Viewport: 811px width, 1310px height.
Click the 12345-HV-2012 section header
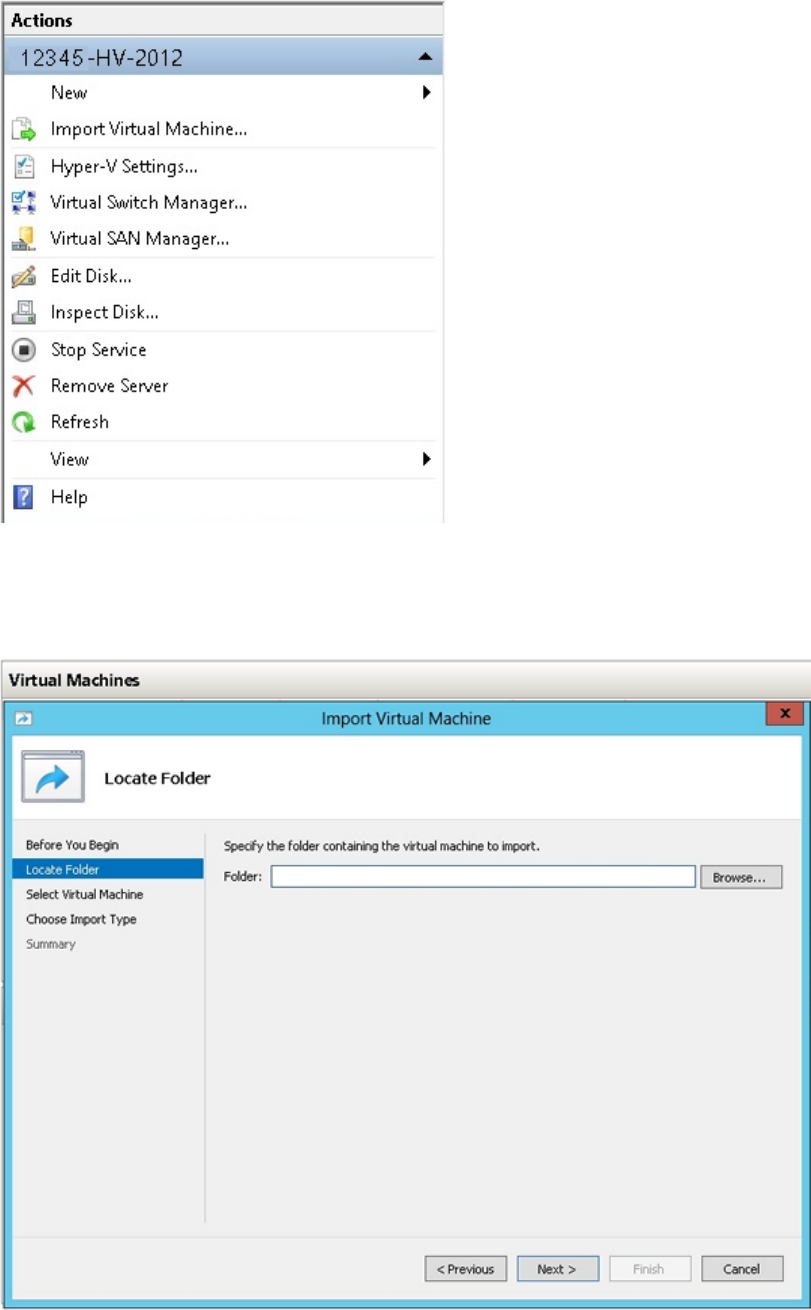pyautogui.click(x=223, y=57)
